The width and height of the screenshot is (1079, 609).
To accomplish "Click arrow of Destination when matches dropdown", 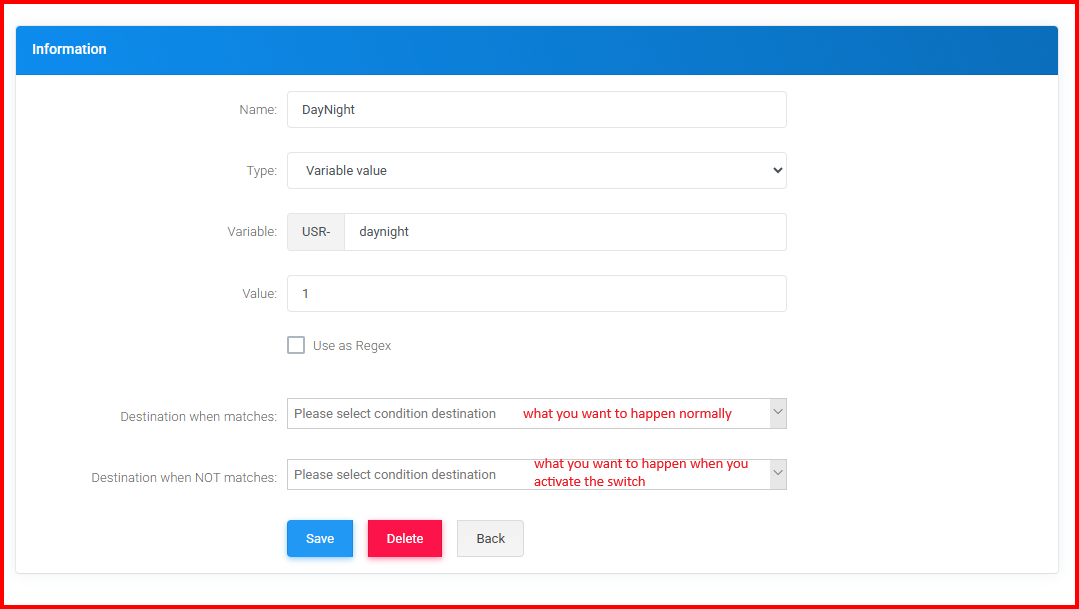I will tap(778, 413).
